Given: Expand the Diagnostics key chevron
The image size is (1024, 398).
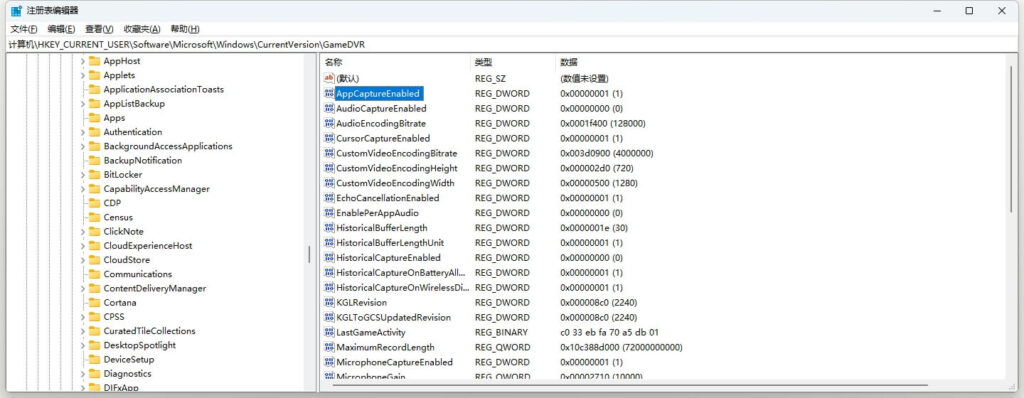Looking at the screenshot, I should click(x=83, y=374).
